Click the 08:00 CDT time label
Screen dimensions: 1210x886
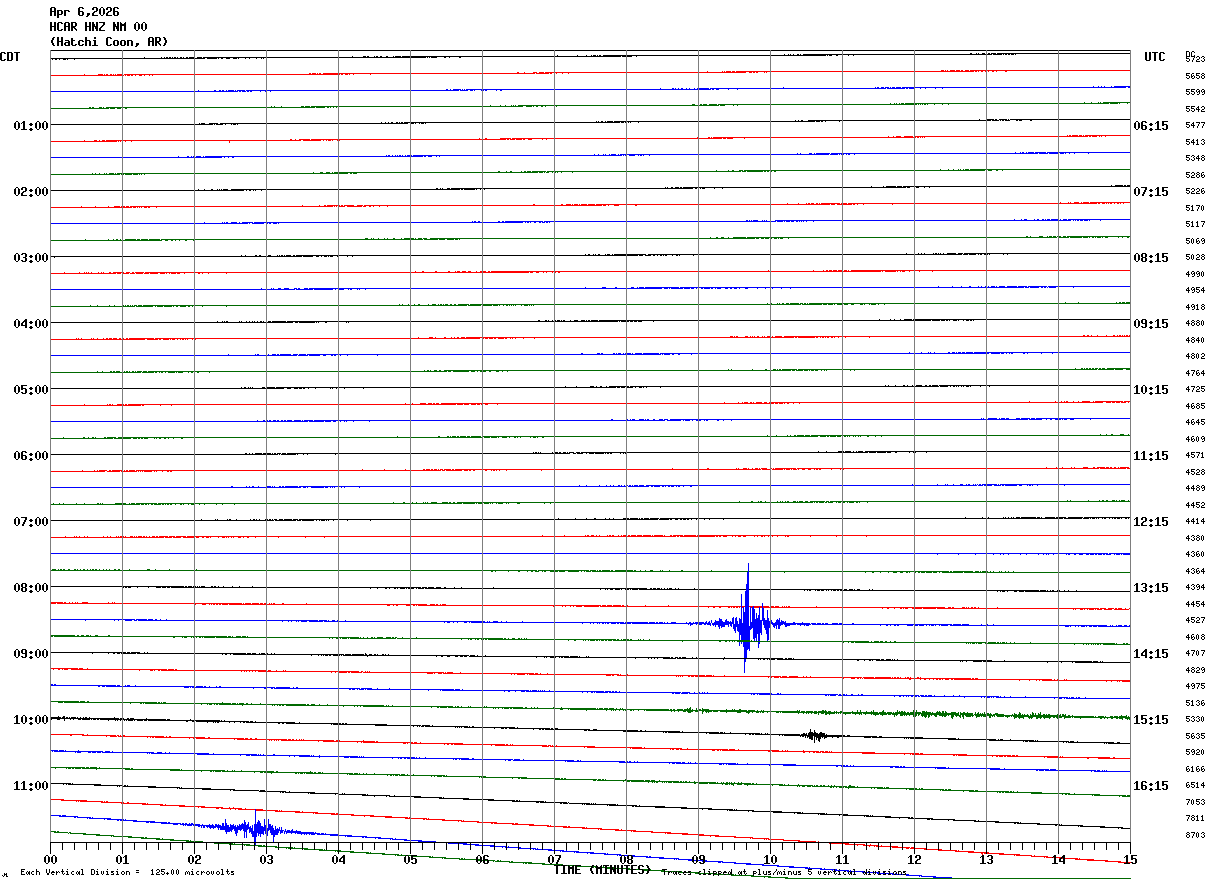tap(31, 588)
